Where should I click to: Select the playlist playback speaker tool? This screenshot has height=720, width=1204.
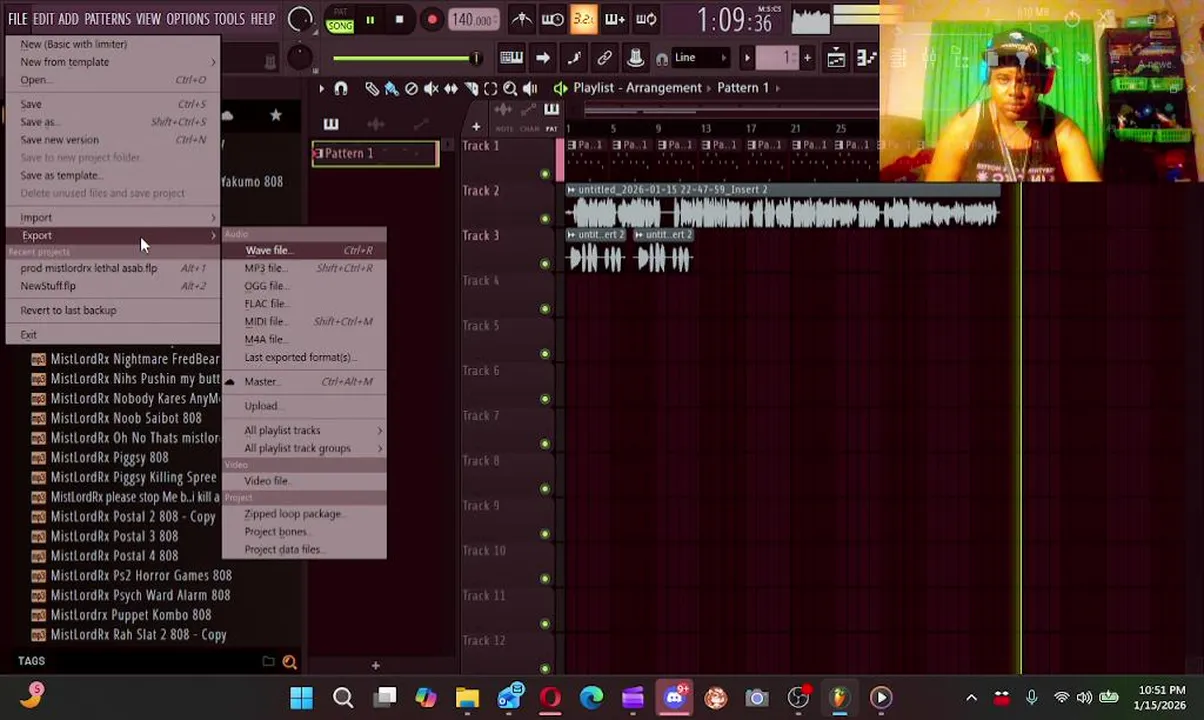530,88
